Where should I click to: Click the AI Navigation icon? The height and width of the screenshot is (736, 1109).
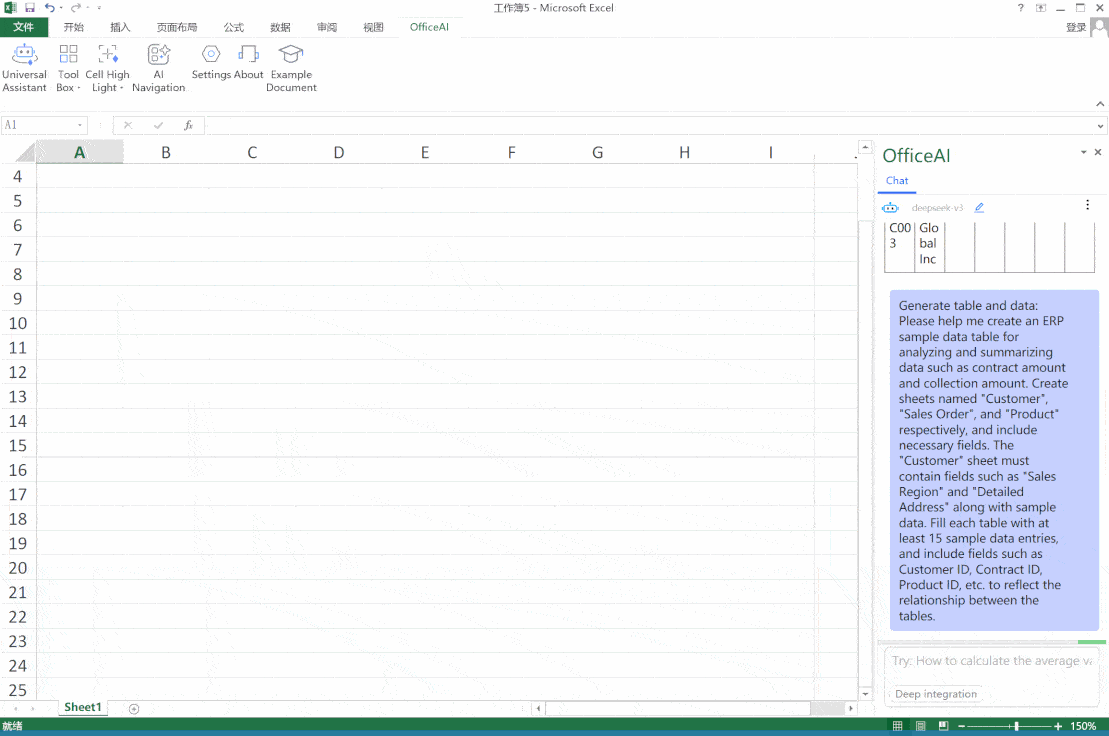point(158,67)
